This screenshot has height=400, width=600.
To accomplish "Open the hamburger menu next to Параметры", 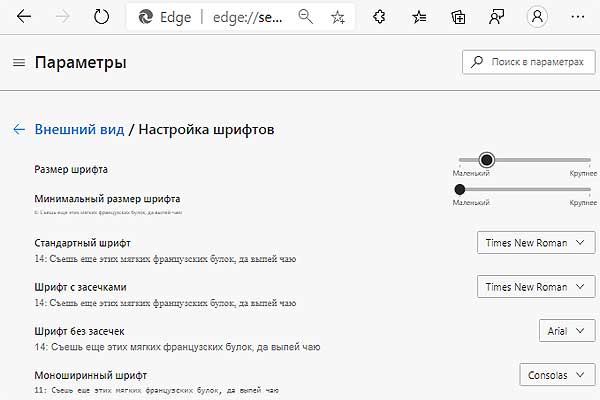I will [19, 62].
